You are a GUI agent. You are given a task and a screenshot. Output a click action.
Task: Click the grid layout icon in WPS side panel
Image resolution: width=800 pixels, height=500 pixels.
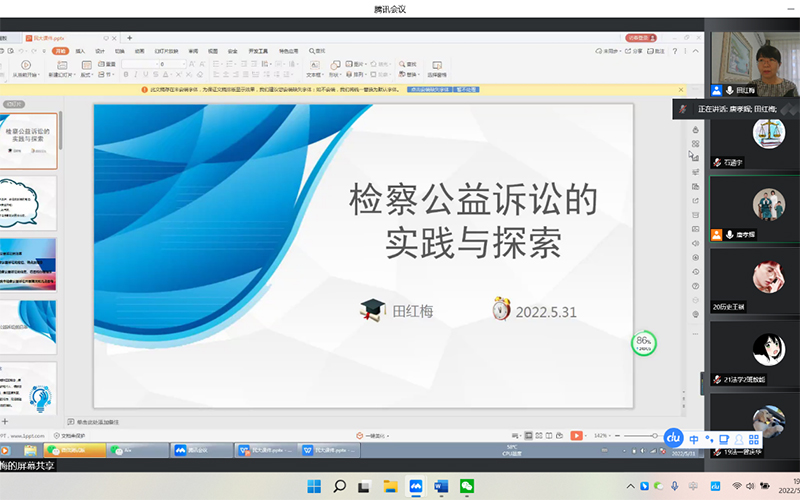pos(695,143)
